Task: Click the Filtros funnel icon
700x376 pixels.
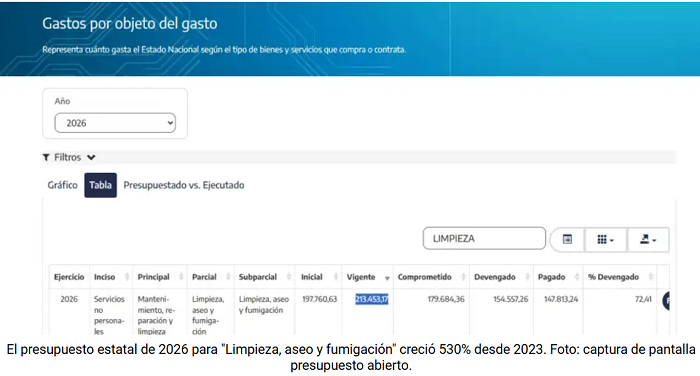Action: click(x=46, y=157)
